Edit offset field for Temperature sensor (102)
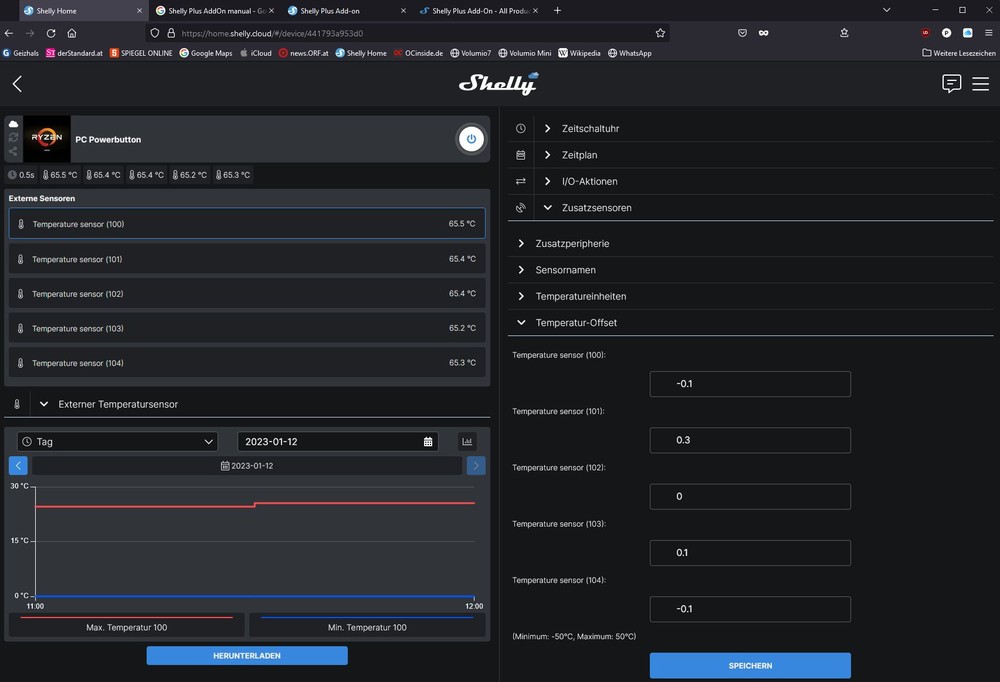 pyautogui.click(x=750, y=496)
